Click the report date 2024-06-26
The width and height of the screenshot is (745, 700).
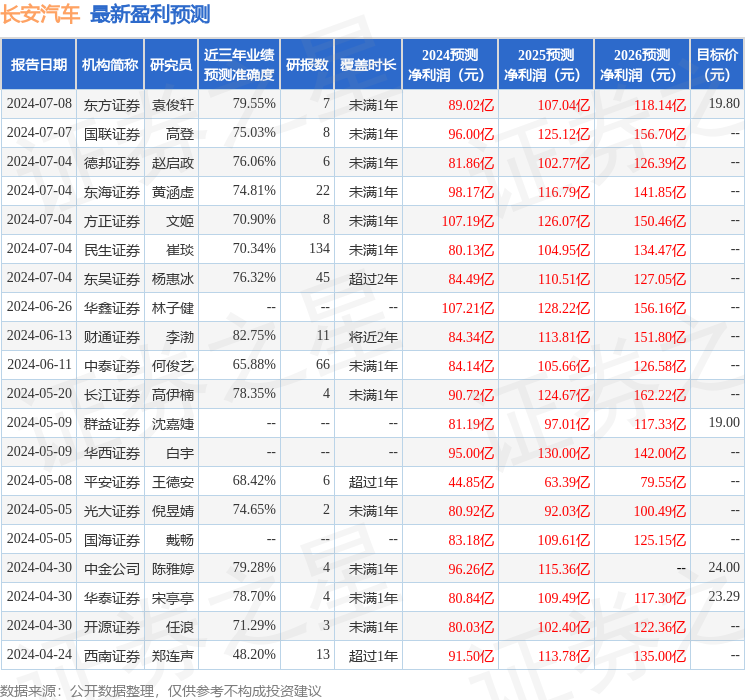[x=39, y=306]
